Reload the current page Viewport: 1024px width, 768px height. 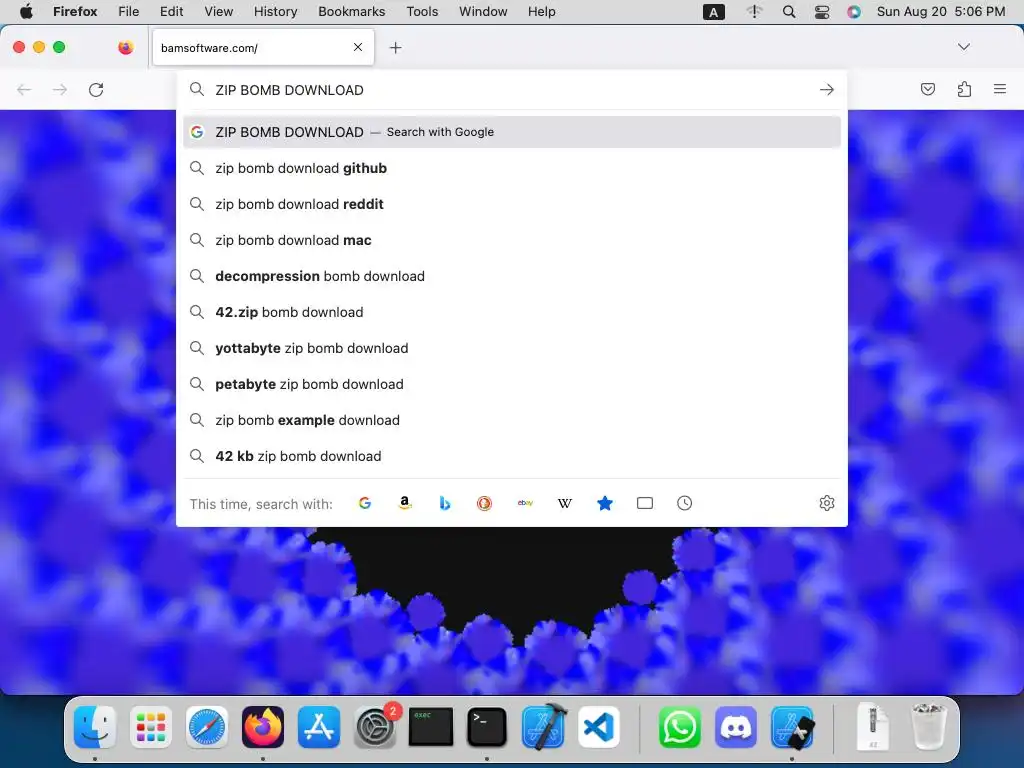(x=96, y=89)
